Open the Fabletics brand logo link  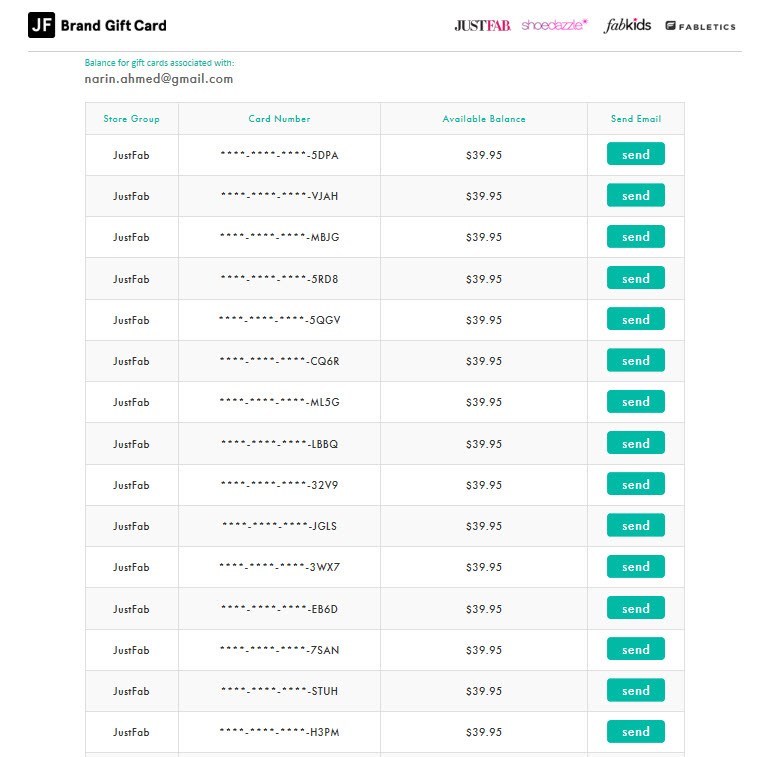tap(700, 26)
